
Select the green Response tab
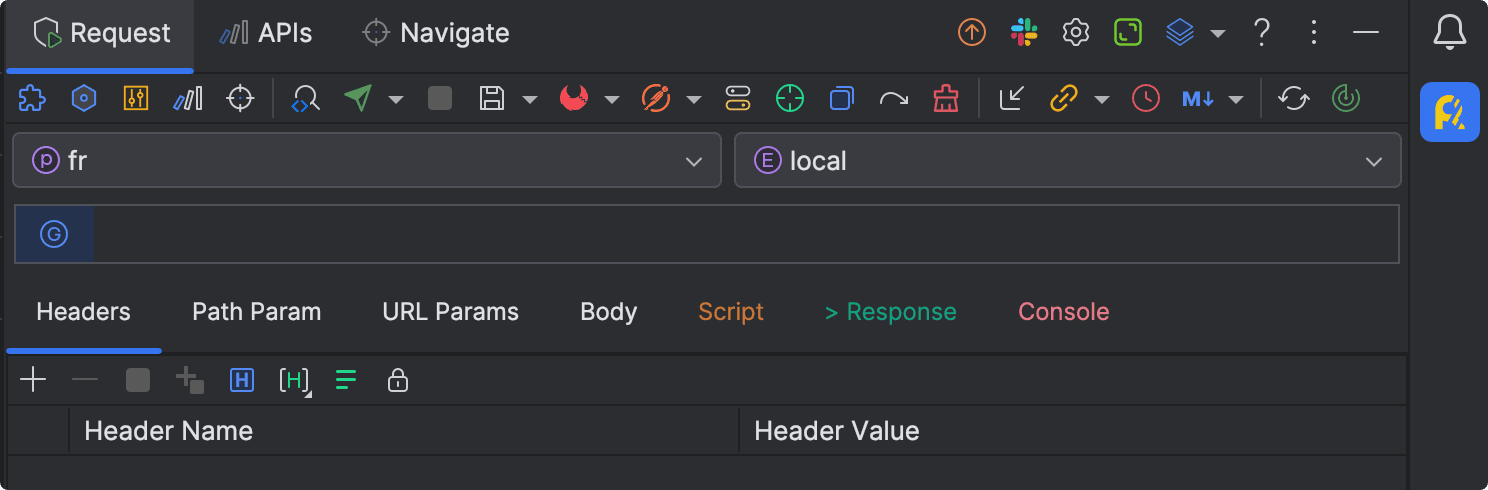[x=891, y=312]
